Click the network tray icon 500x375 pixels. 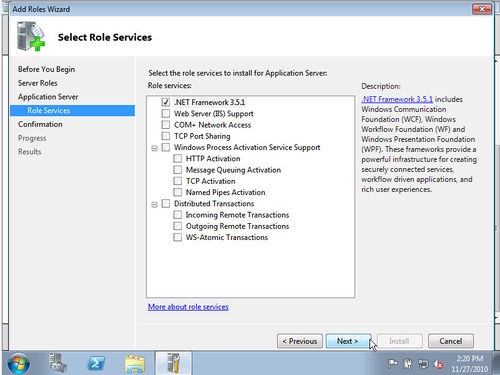click(423, 364)
